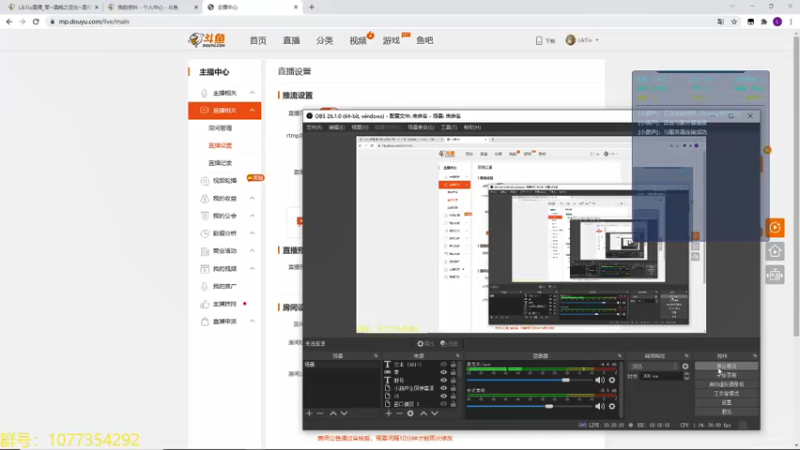
Task: Remove scene with minus icon in Scenes panel
Action: coord(320,413)
